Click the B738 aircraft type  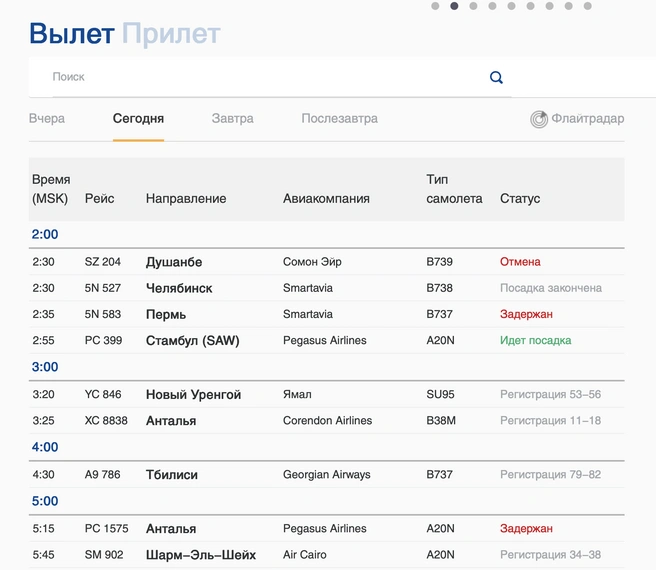point(439,288)
